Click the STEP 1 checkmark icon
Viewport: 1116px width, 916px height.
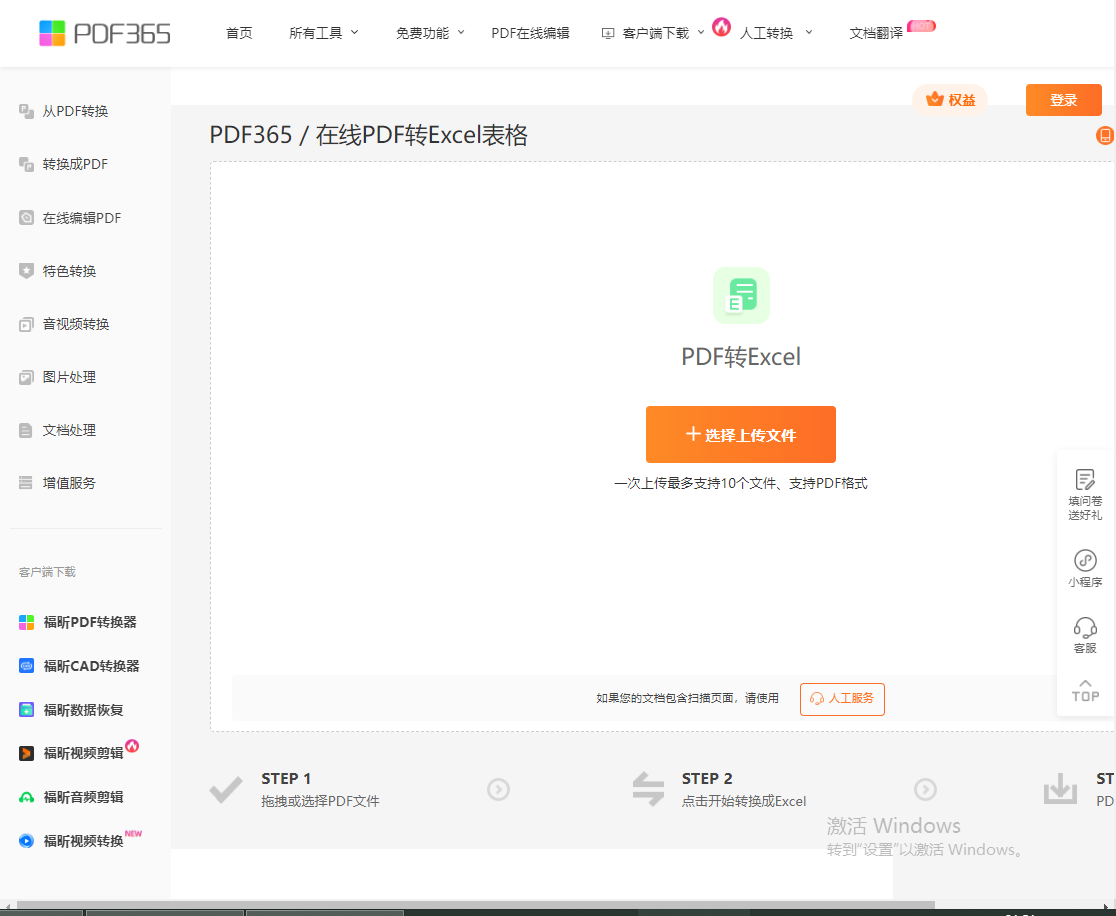(226, 790)
